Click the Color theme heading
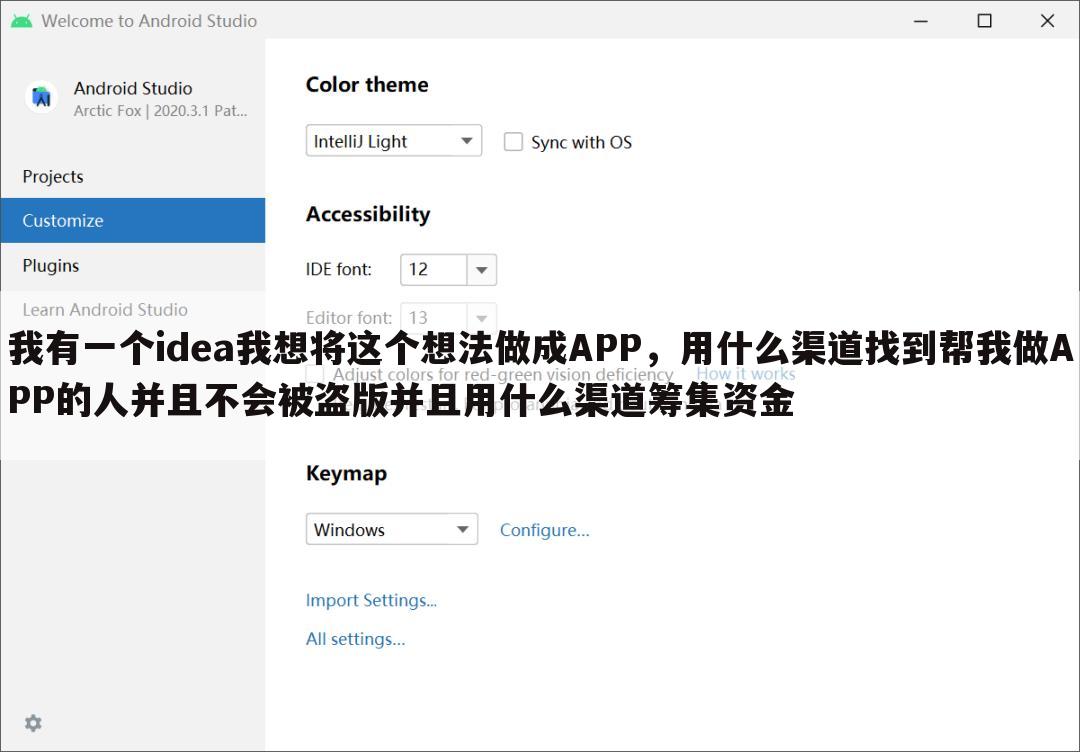The width and height of the screenshot is (1080, 752). point(367,85)
